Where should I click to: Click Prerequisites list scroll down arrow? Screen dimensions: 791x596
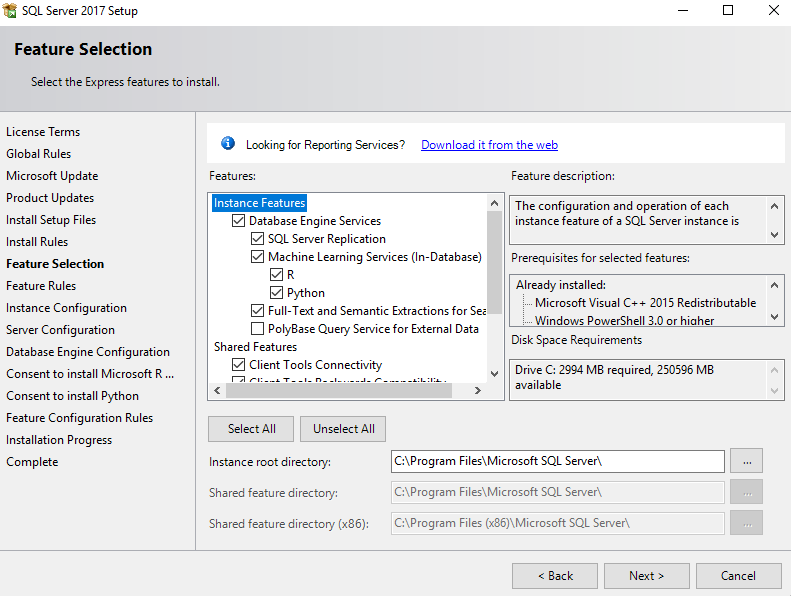coord(774,317)
